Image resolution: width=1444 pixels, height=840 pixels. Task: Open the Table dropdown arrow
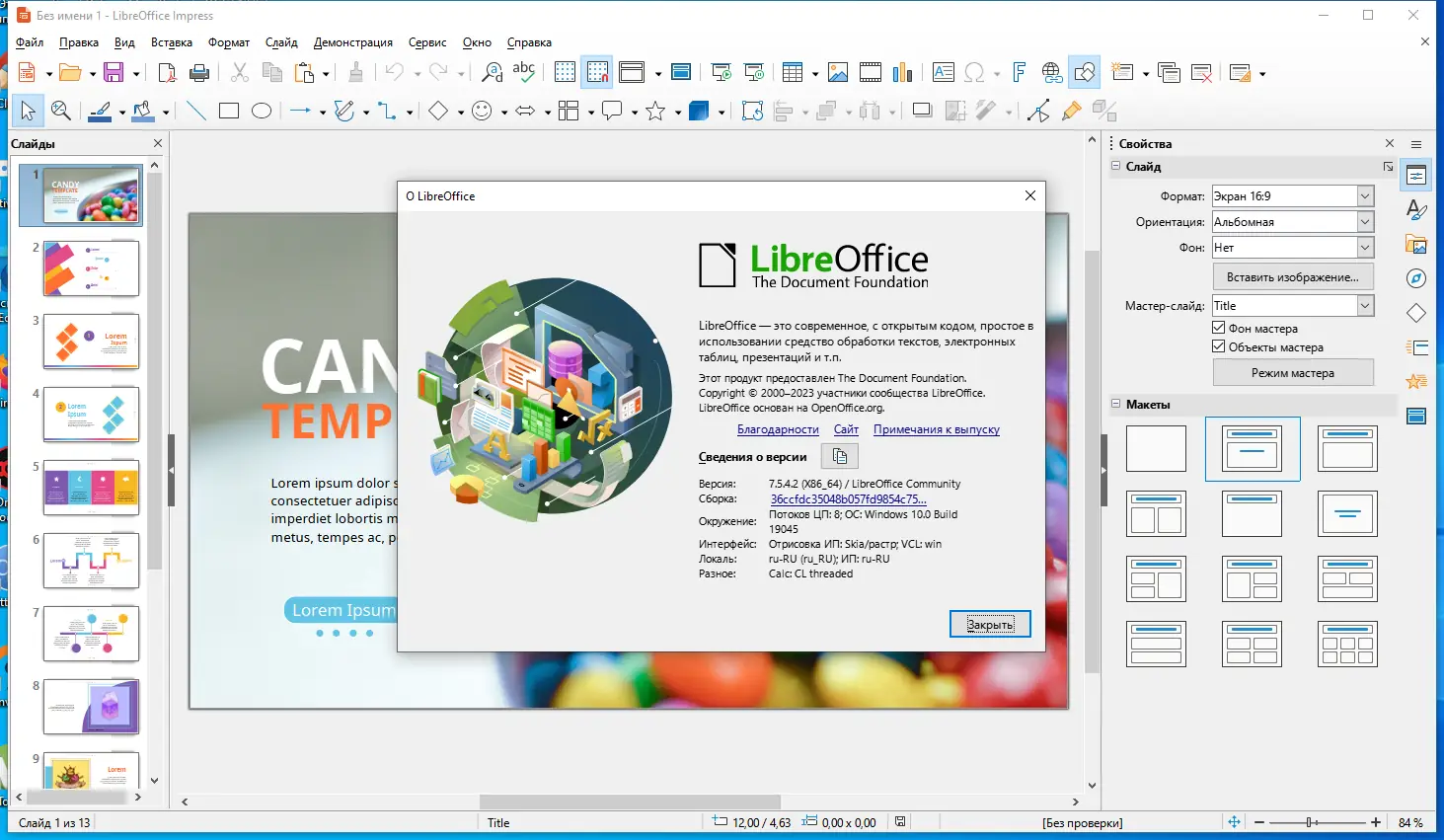click(815, 73)
